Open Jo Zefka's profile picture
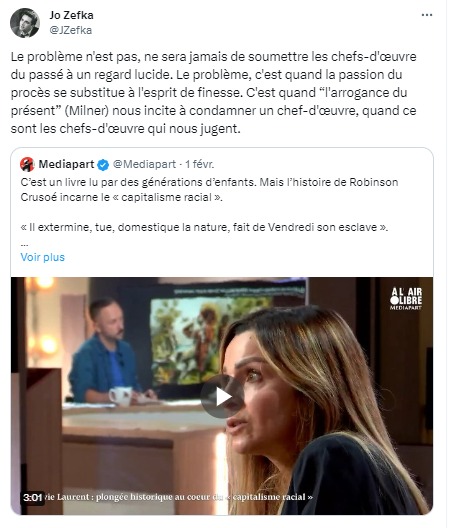456x528 pixels. (x=25, y=23)
